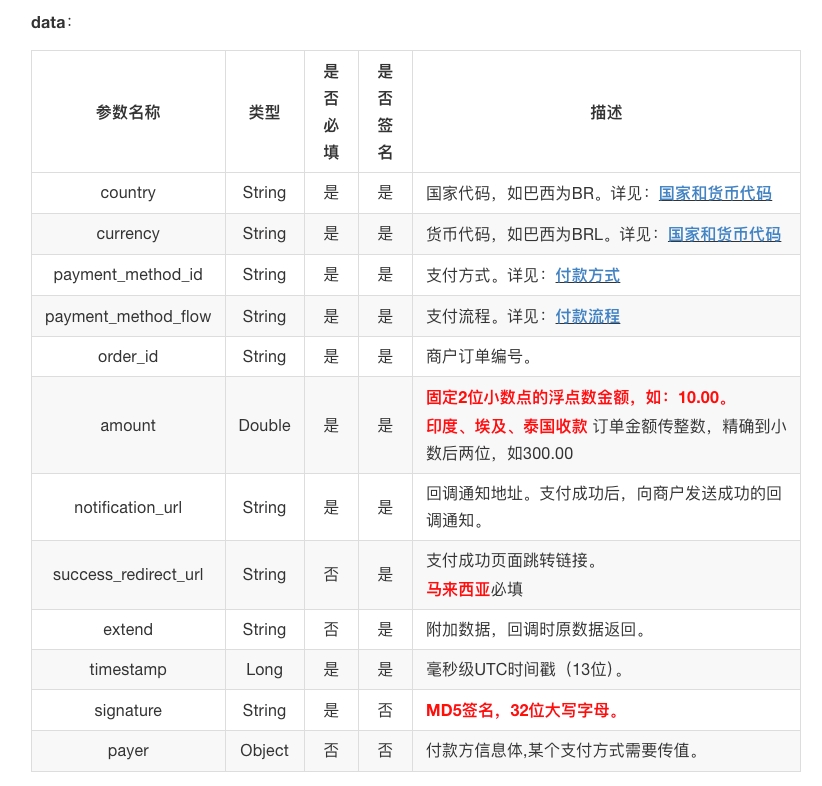The width and height of the screenshot is (822, 786).
Task: Click the 'Double' type cell
Action: pyautogui.click(x=264, y=425)
